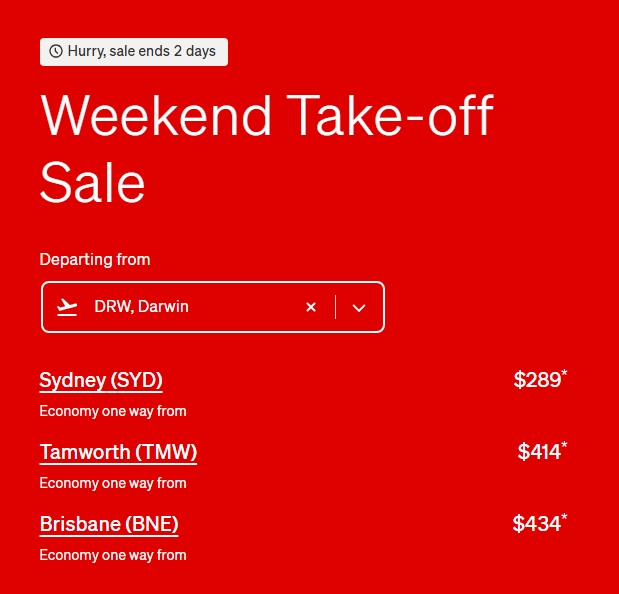Open the Brisbane (BNE) destination link

tap(109, 524)
